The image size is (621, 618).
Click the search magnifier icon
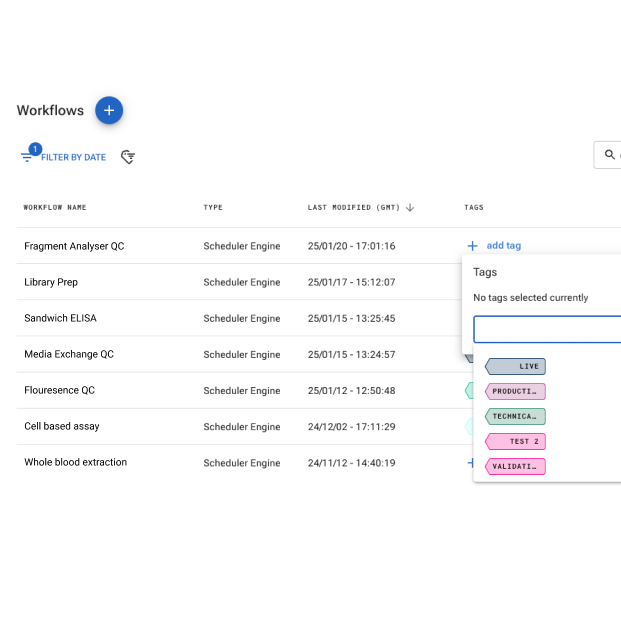609,155
